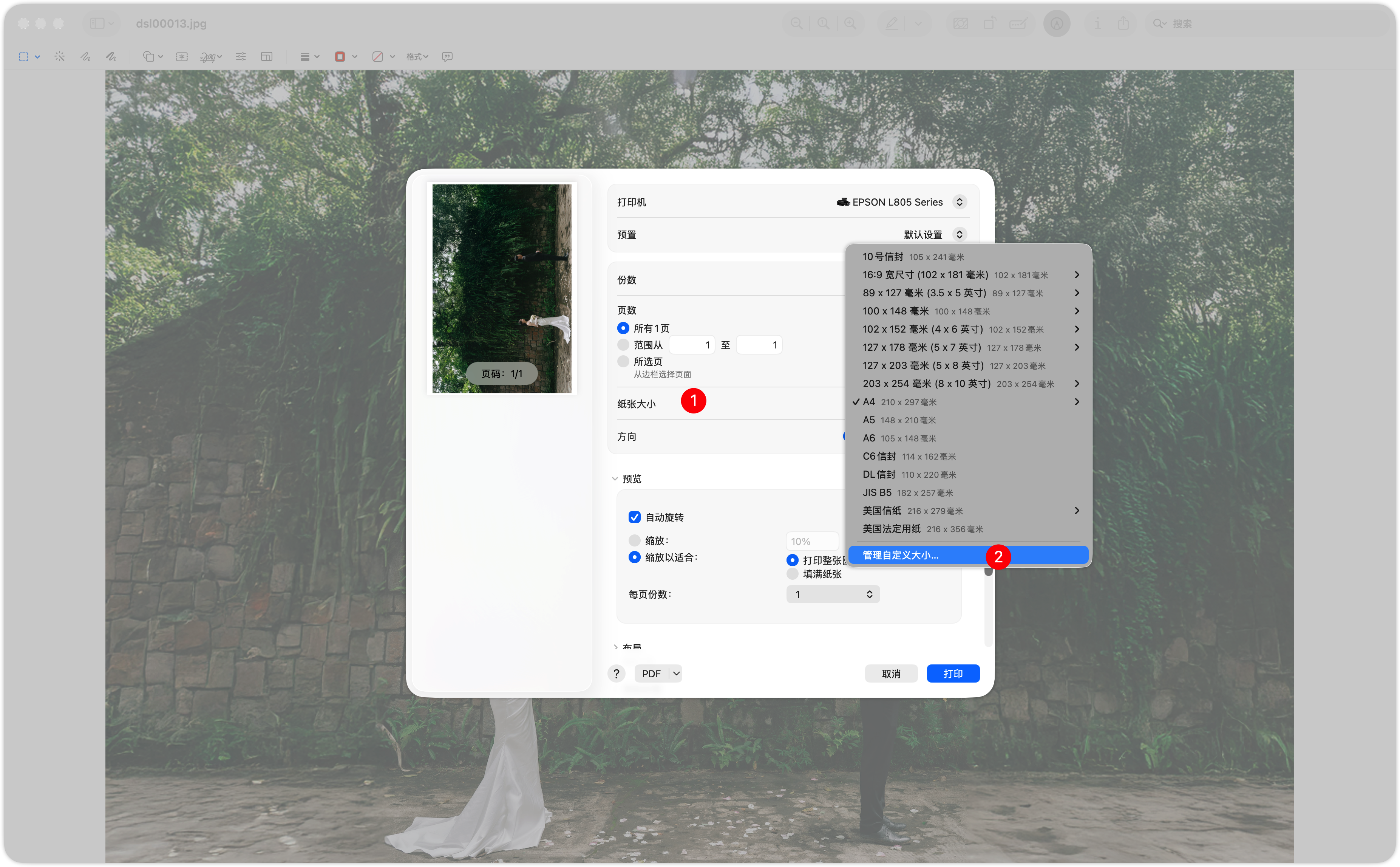Insert a text box annotation
Screen dimensions: 1400x867
click(x=182, y=57)
